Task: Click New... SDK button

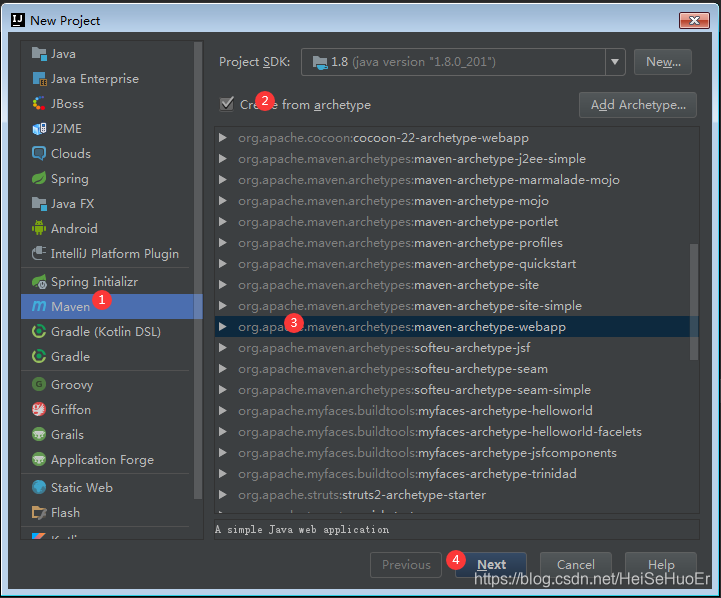Action: pyautogui.click(x=663, y=62)
